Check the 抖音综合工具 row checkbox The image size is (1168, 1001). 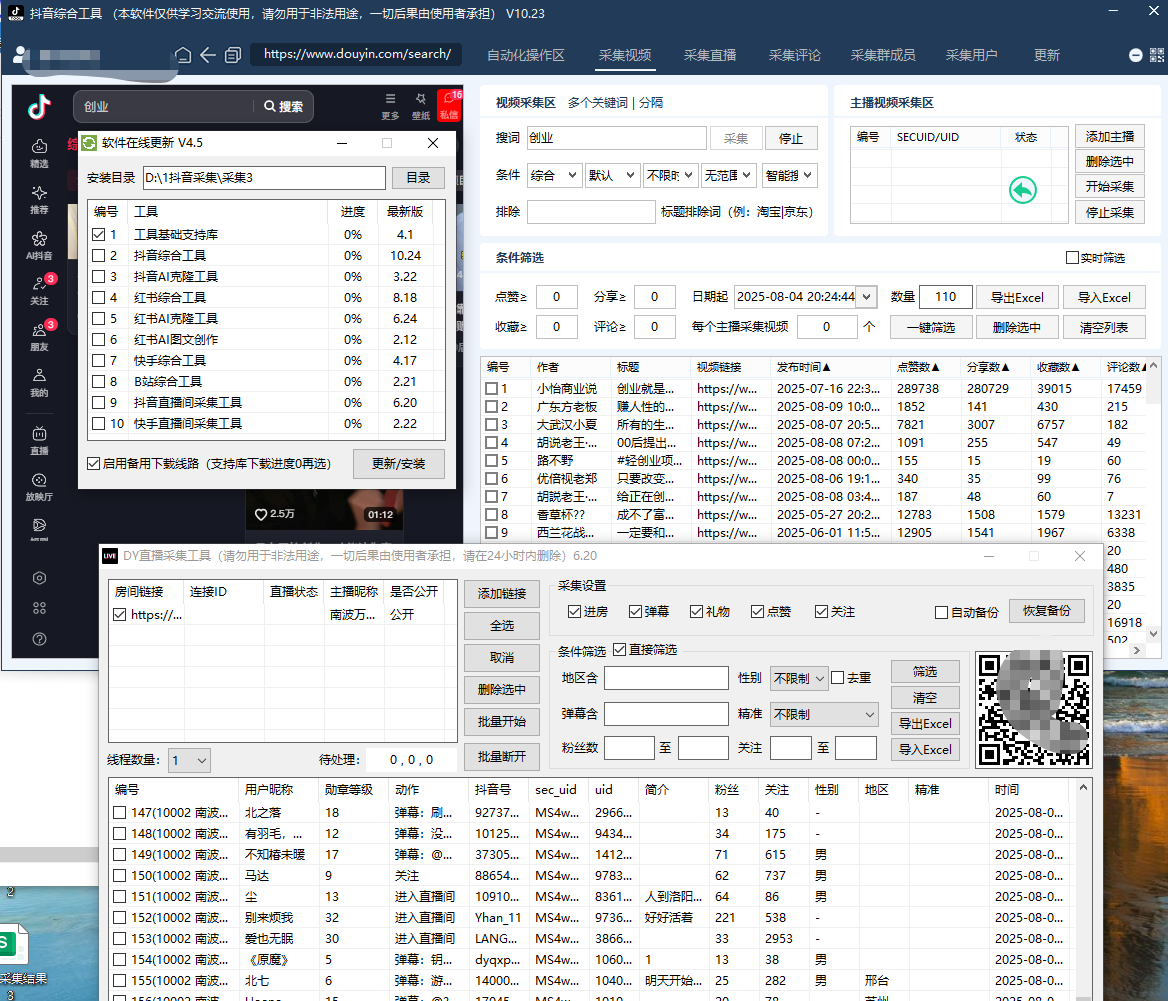coord(98,256)
